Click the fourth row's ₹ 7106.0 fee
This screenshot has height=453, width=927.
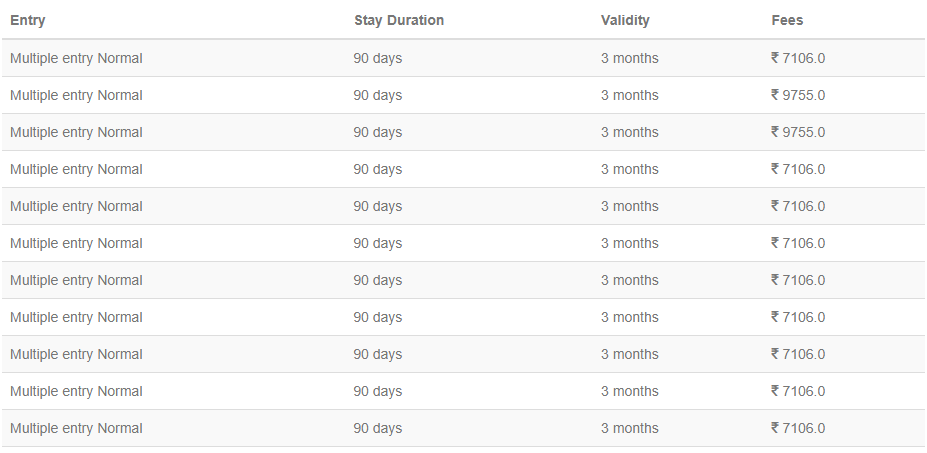pos(798,169)
